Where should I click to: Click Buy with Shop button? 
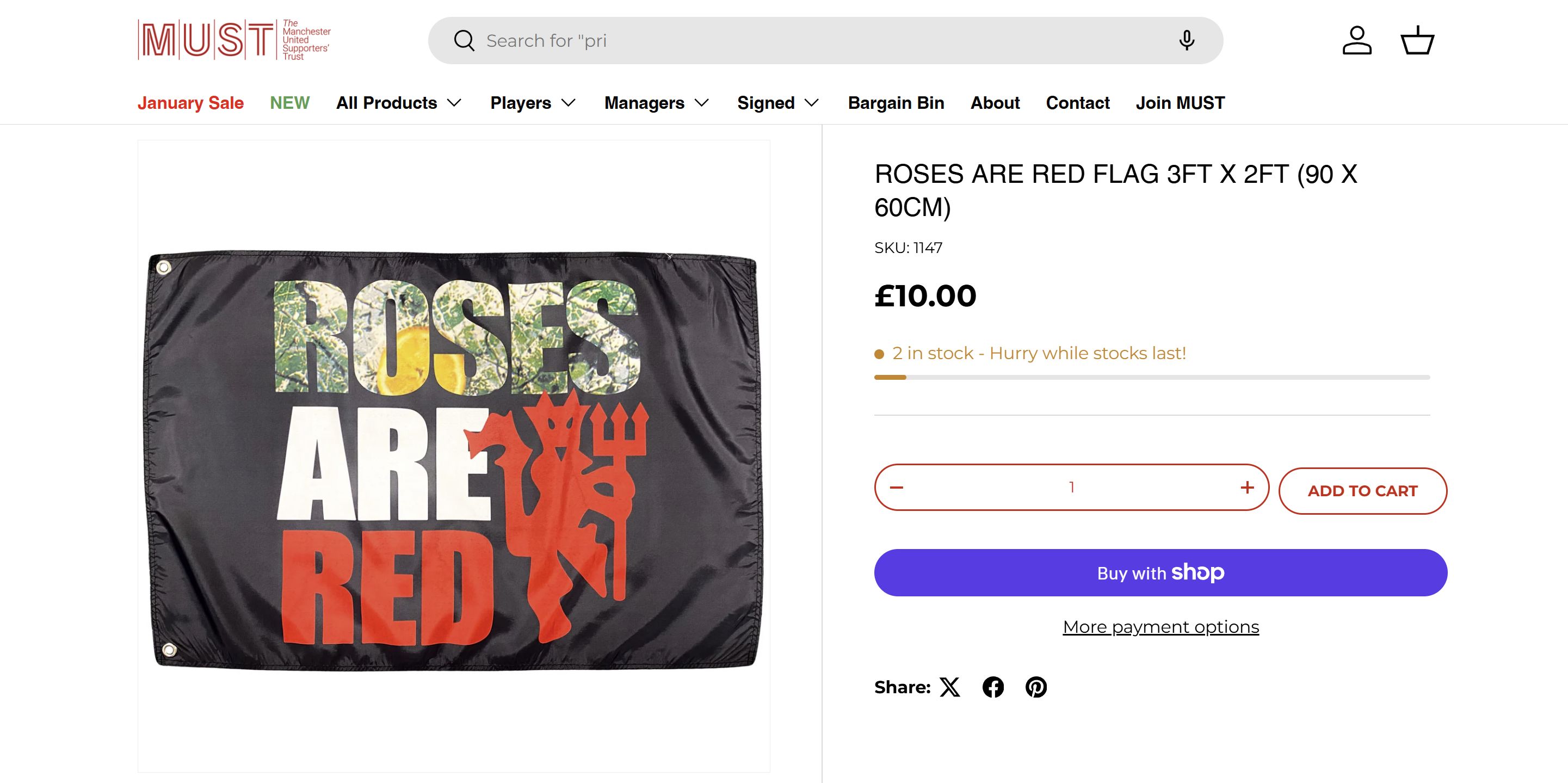pyautogui.click(x=1160, y=573)
